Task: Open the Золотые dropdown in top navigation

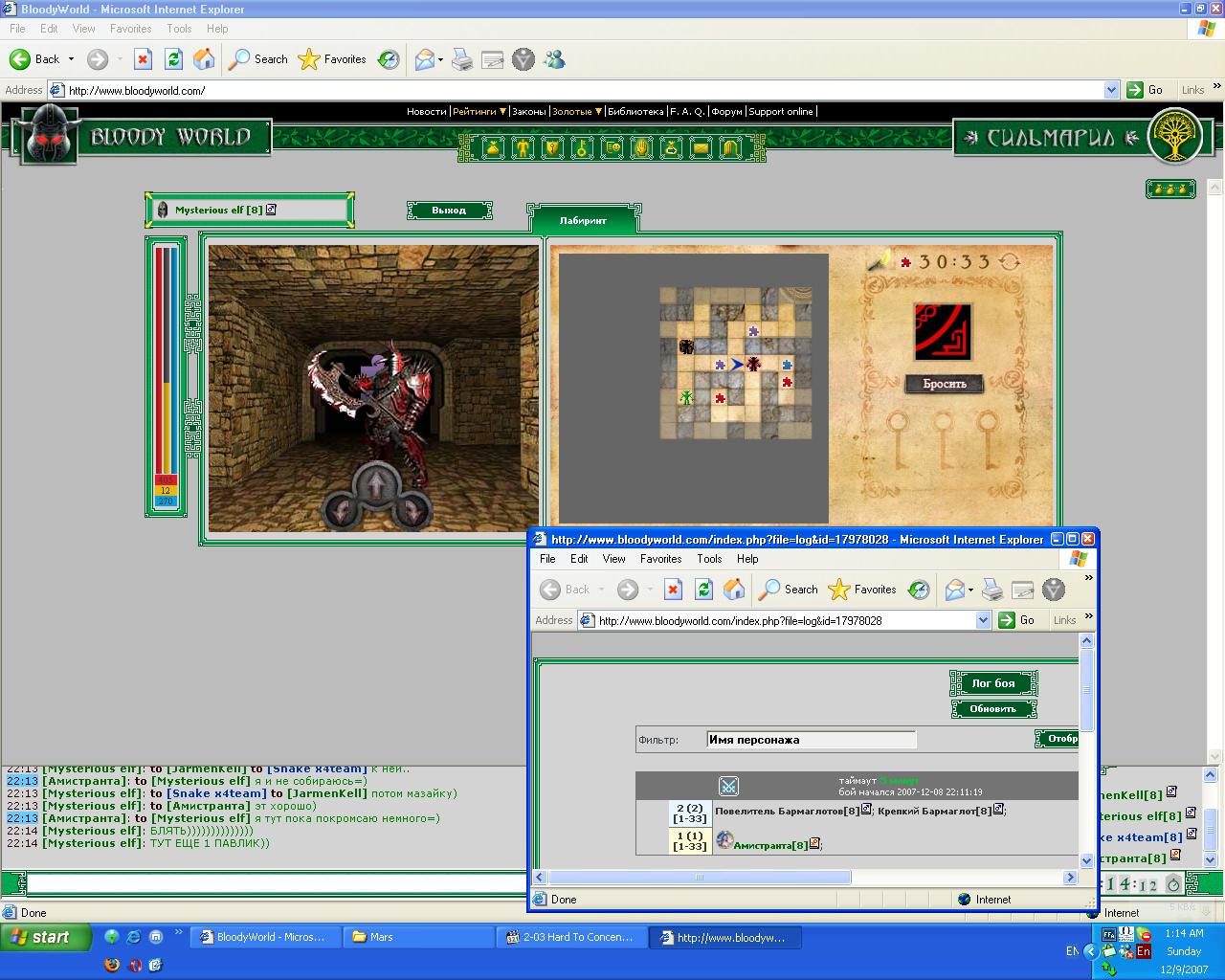Action: point(577,111)
